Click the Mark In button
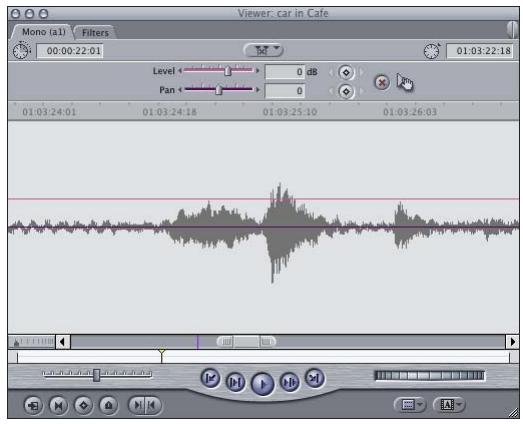The image size is (523, 424). [x=137, y=405]
